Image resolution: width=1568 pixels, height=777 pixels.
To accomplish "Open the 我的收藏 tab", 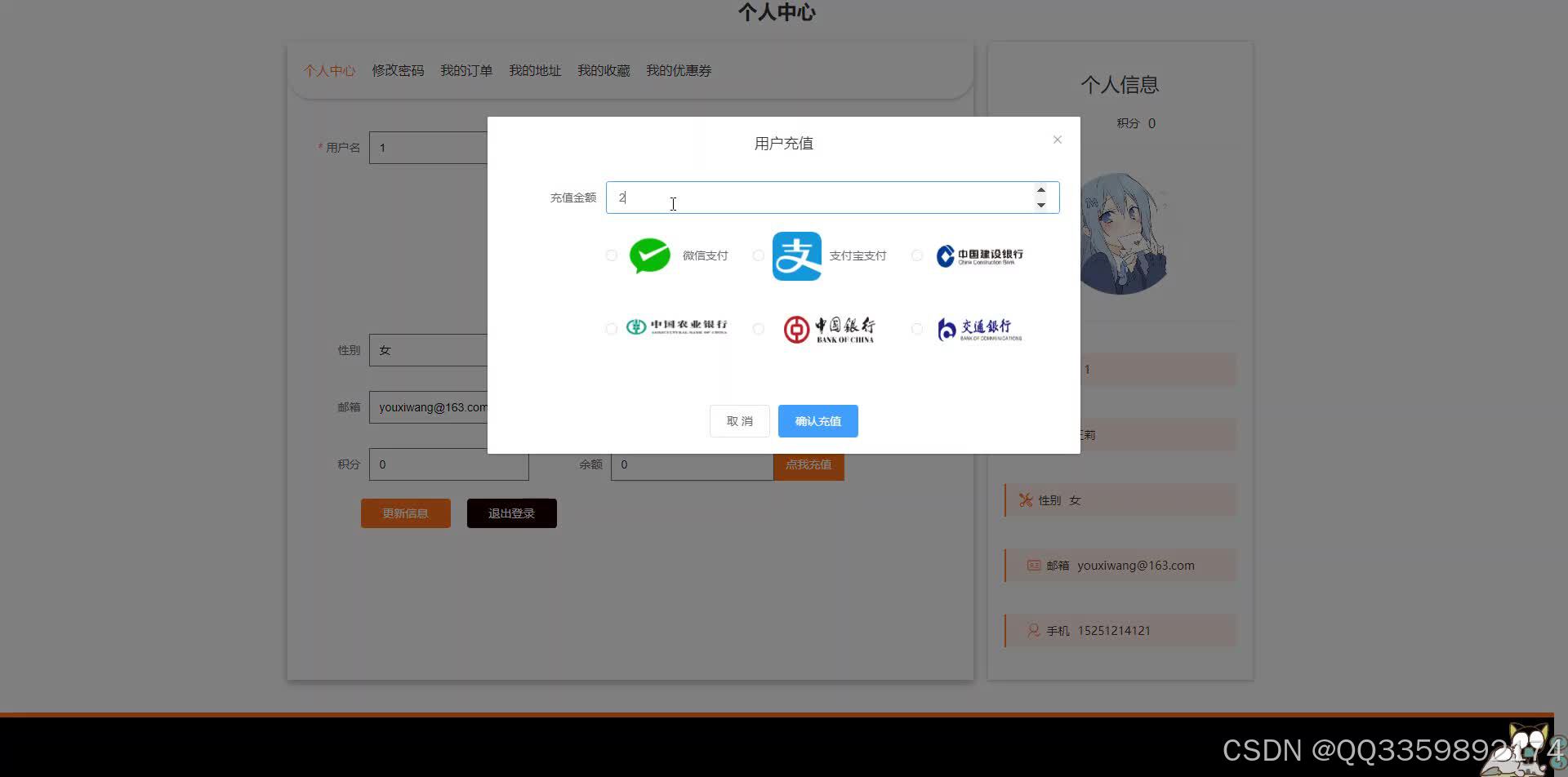I will coord(604,71).
